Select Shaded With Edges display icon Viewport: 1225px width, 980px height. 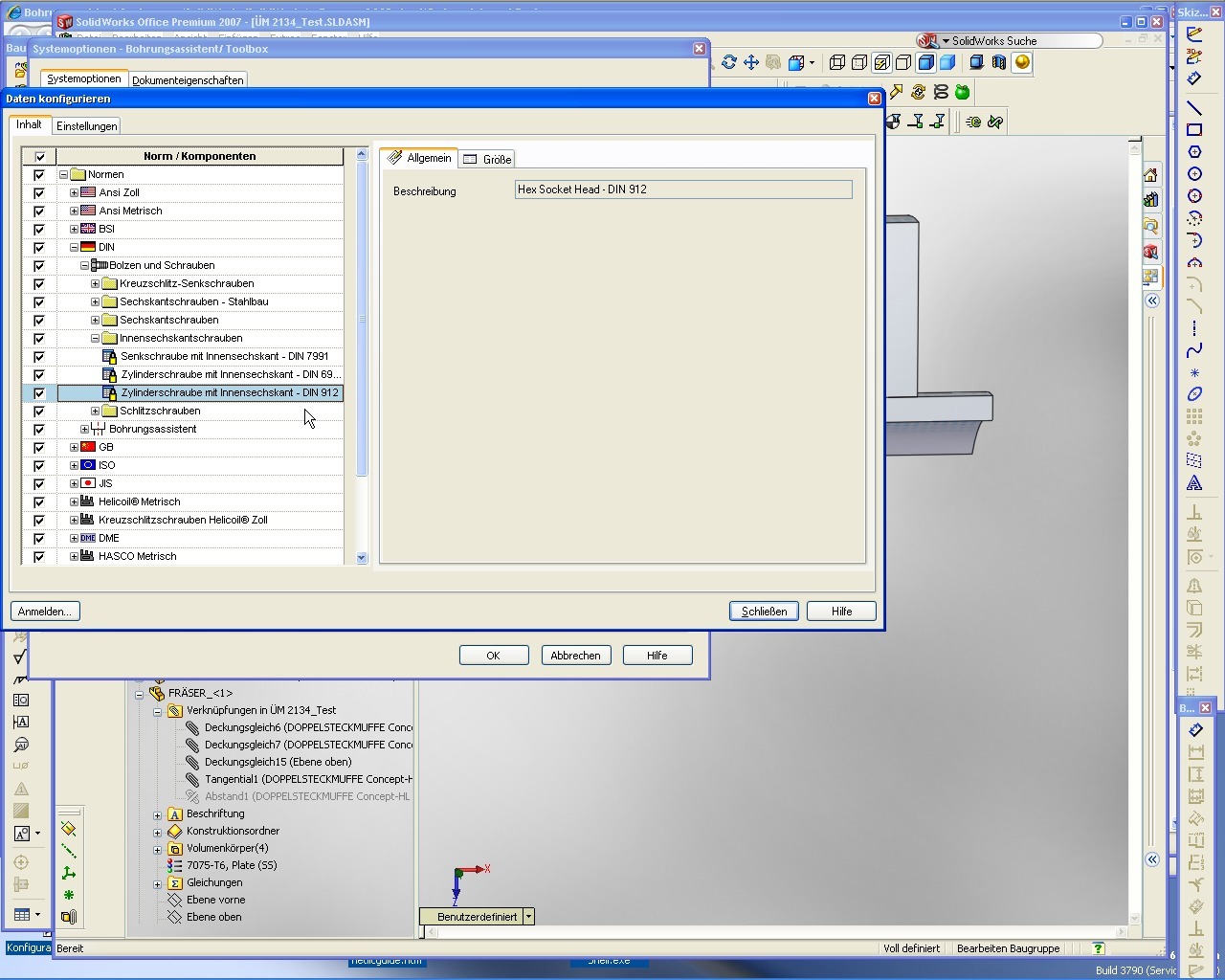(x=925, y=62)
